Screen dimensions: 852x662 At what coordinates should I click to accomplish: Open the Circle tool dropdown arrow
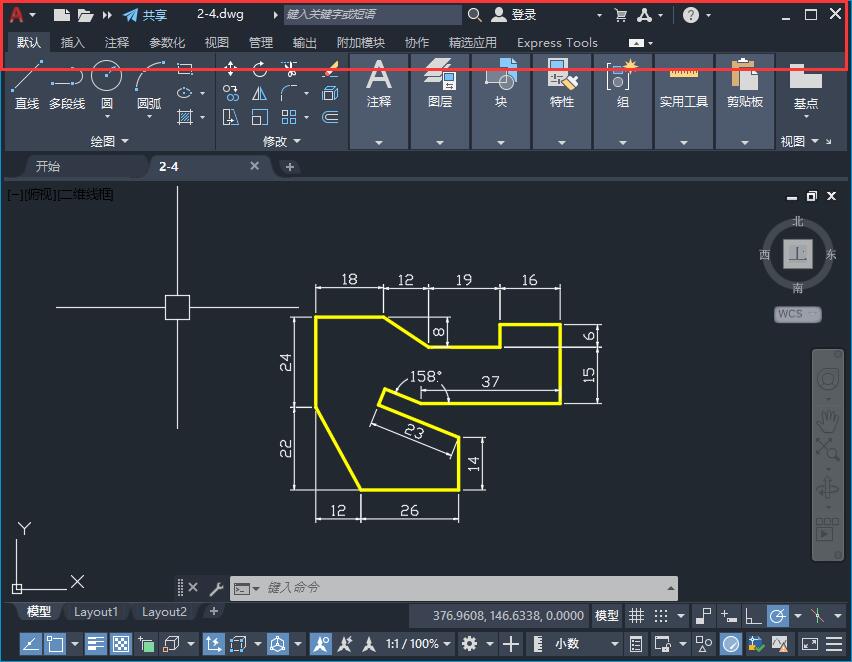click(107, 117)
